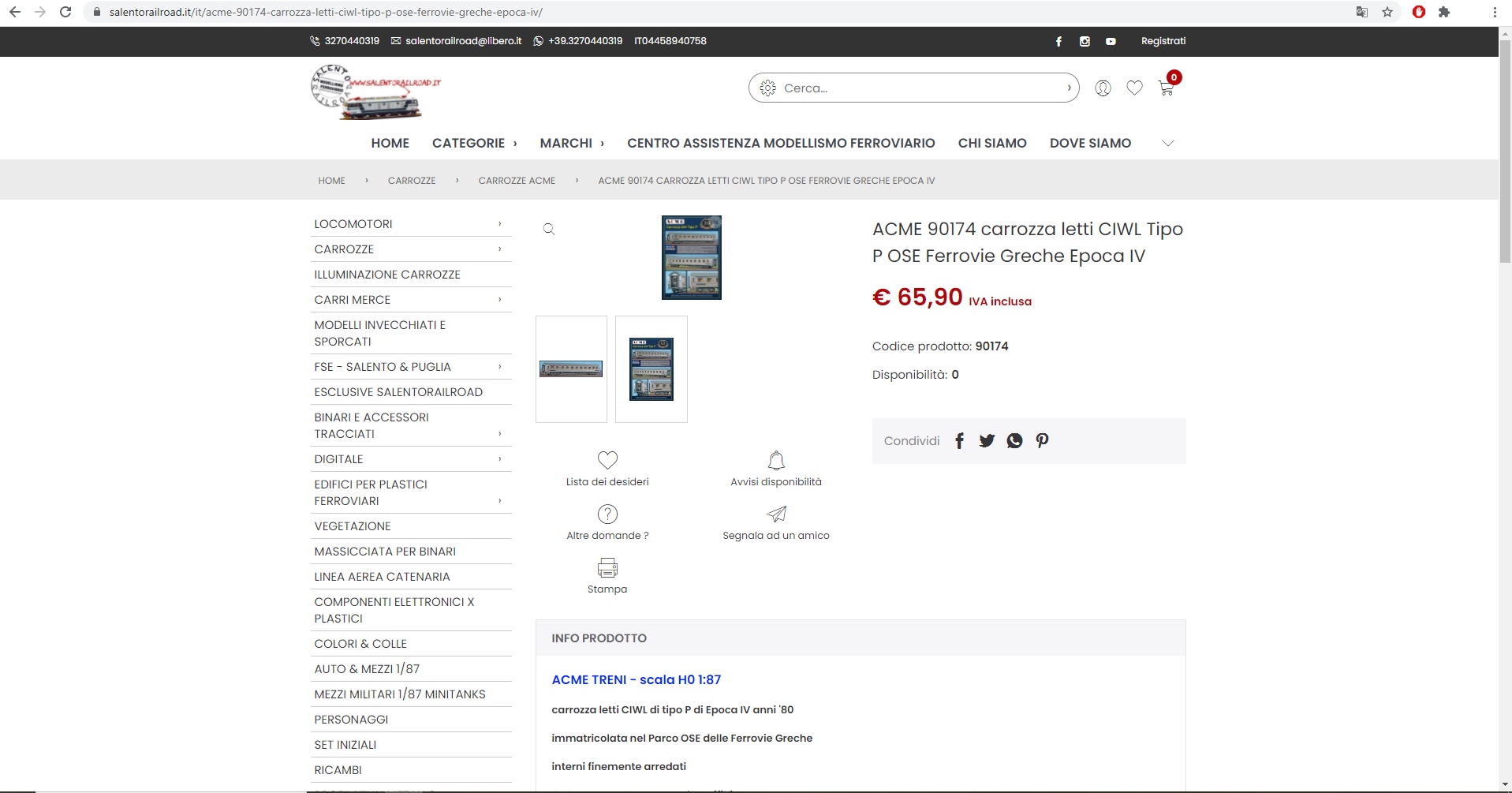The height and width of the screenshot is (793, 1512).
Task: Expand DIGITALE sidebar category
Action: [499, 459]
